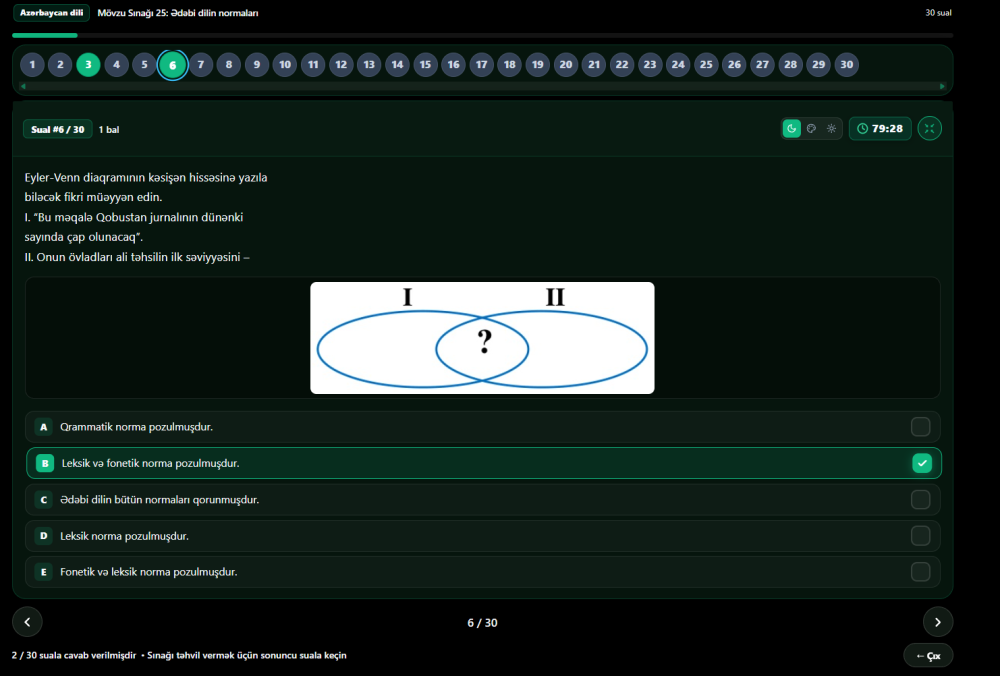This screenshot has height=676, width=1000.
Task: Click the clock icon in the timer
Action: click(x=862, y=129)
